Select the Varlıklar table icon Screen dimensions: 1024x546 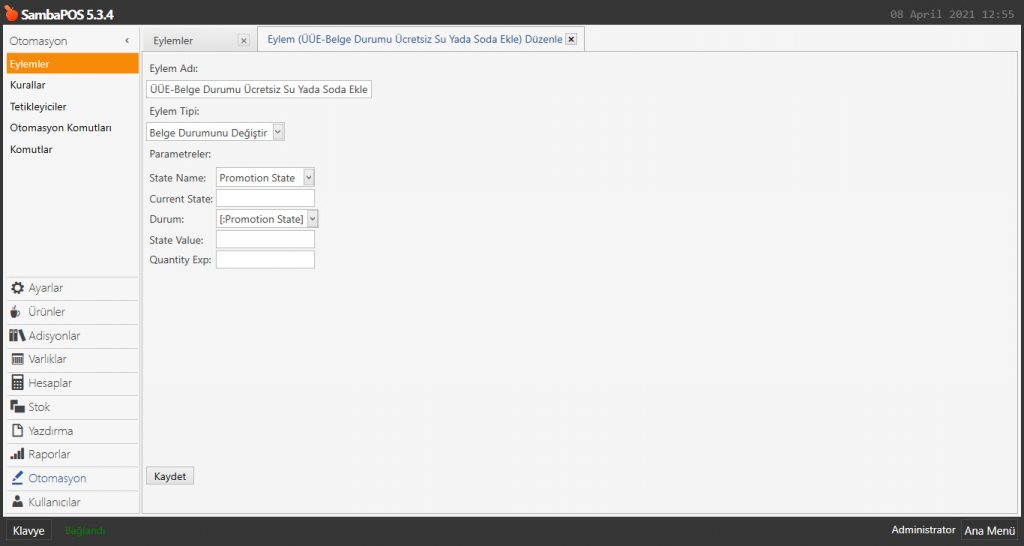coord(17,359)
